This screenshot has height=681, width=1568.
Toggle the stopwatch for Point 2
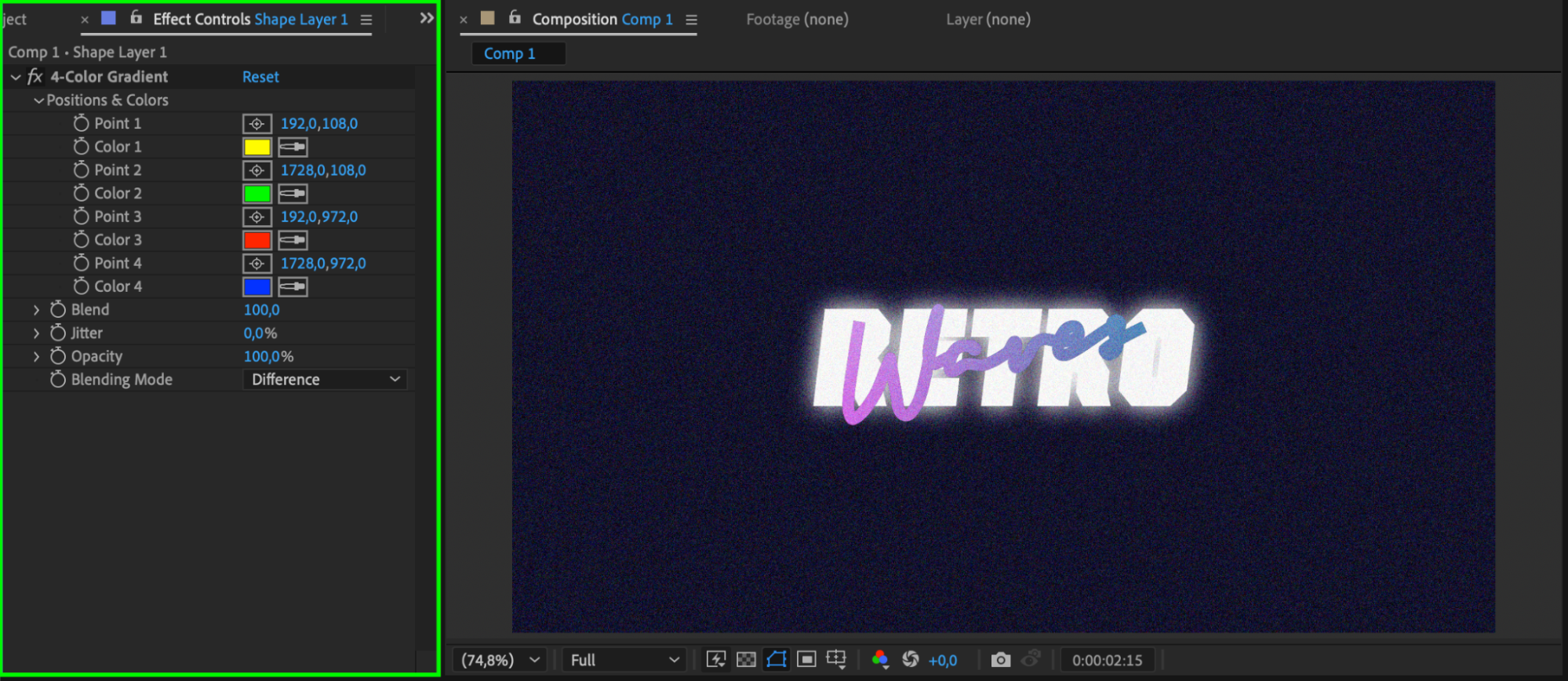tap(81, 170)
